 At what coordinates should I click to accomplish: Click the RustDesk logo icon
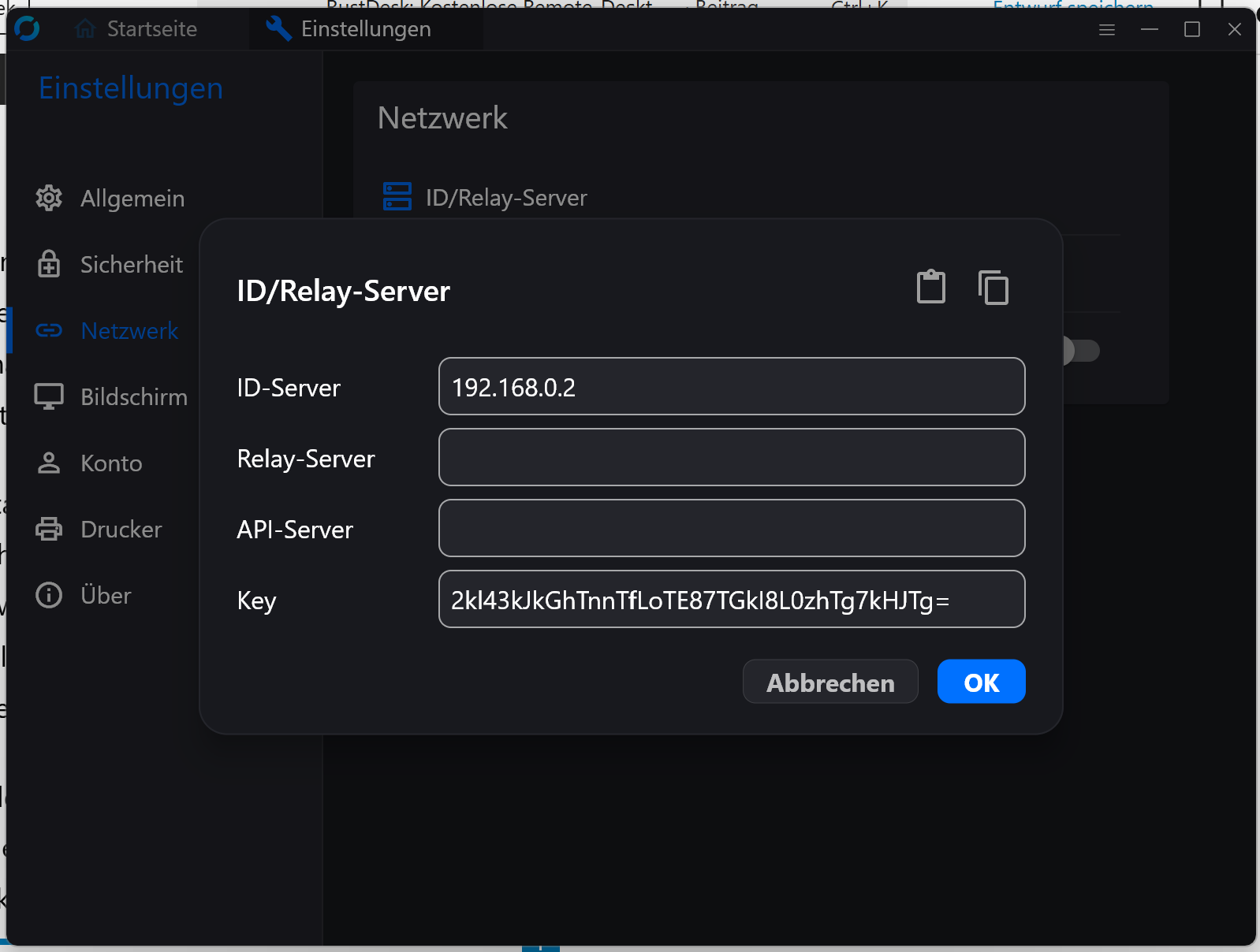[x=27, y=29]
